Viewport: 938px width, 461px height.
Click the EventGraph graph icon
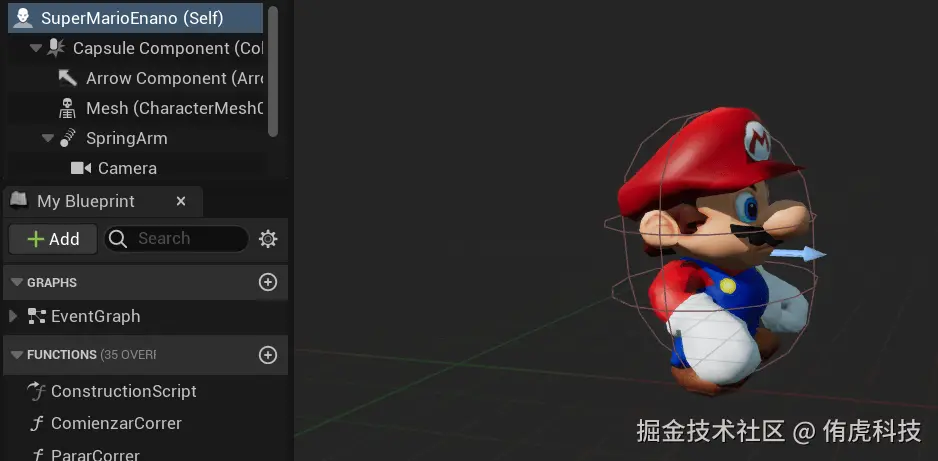[37, 316]
